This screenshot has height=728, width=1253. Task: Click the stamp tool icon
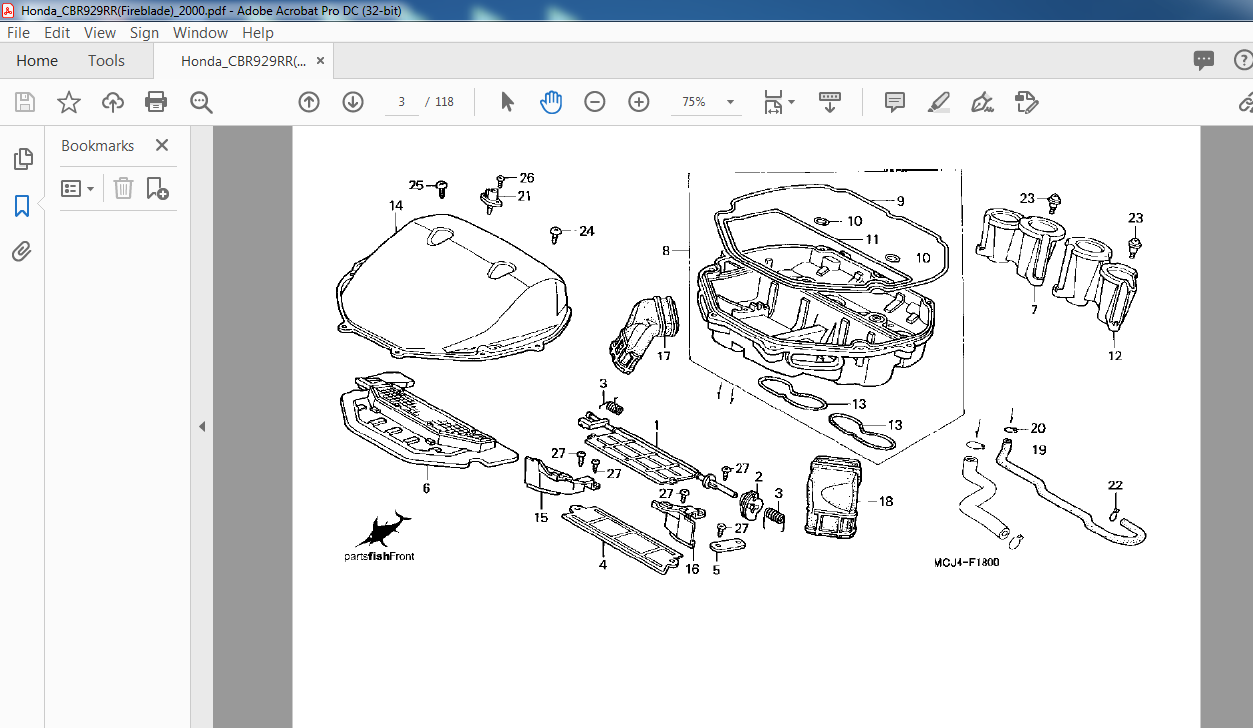[x=1026, y=102]
